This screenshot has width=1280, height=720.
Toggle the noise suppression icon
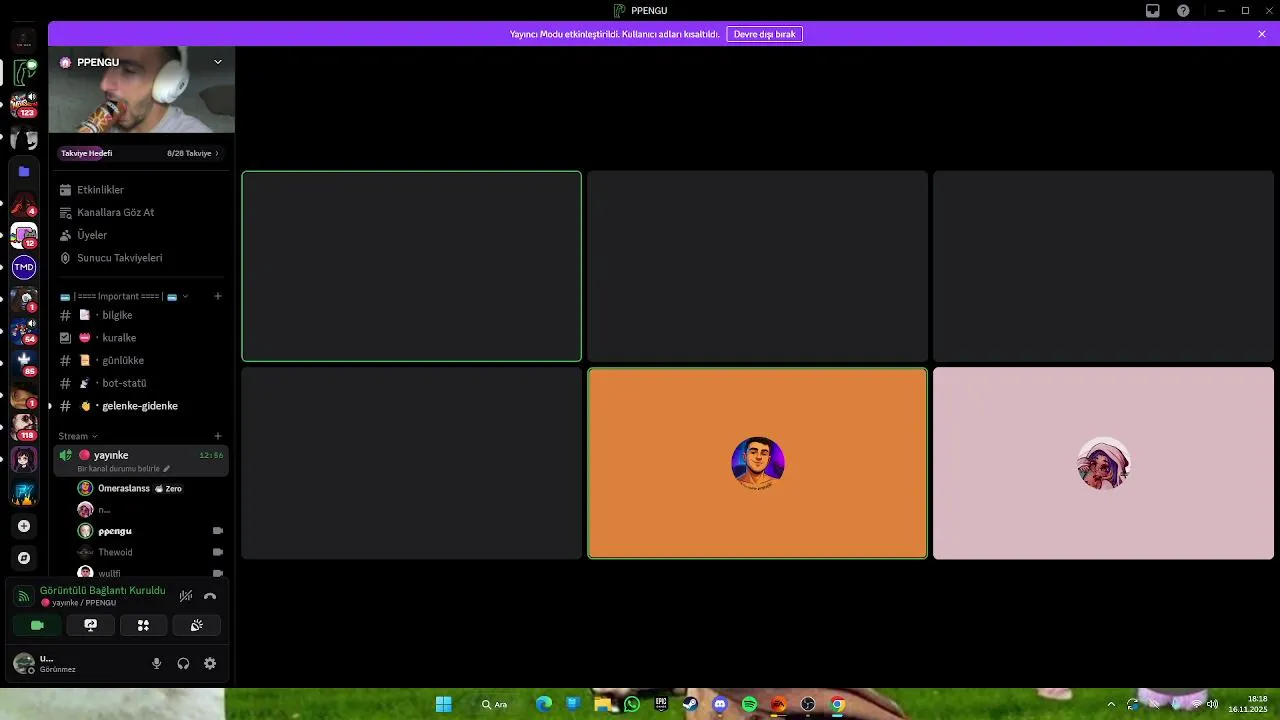pyautogui.click(x=186, y=596)
